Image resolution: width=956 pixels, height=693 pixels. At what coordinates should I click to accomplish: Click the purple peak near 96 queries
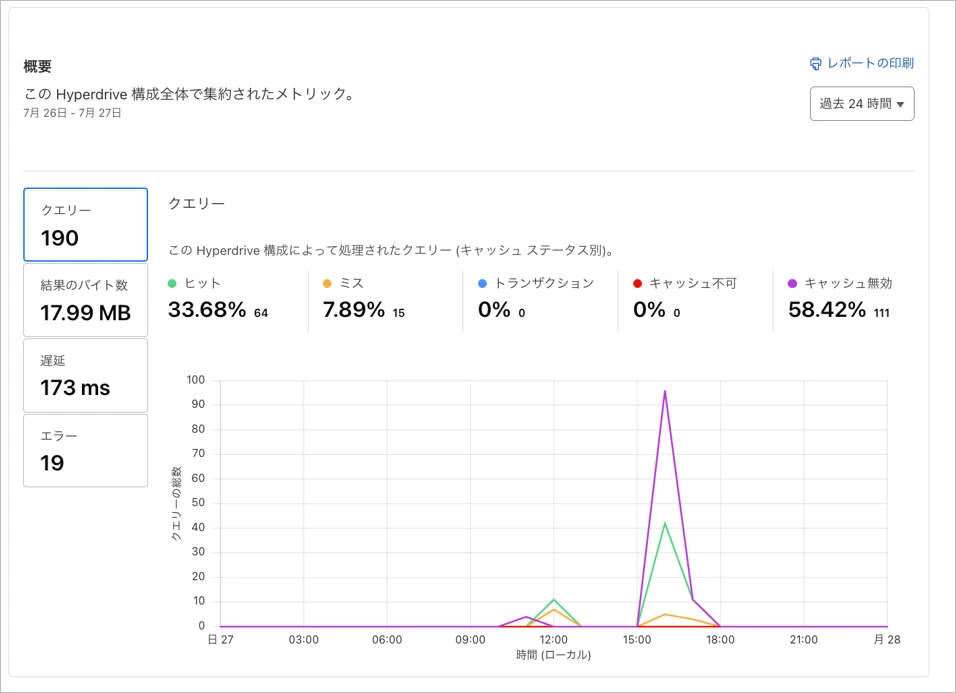coord(665,391)
